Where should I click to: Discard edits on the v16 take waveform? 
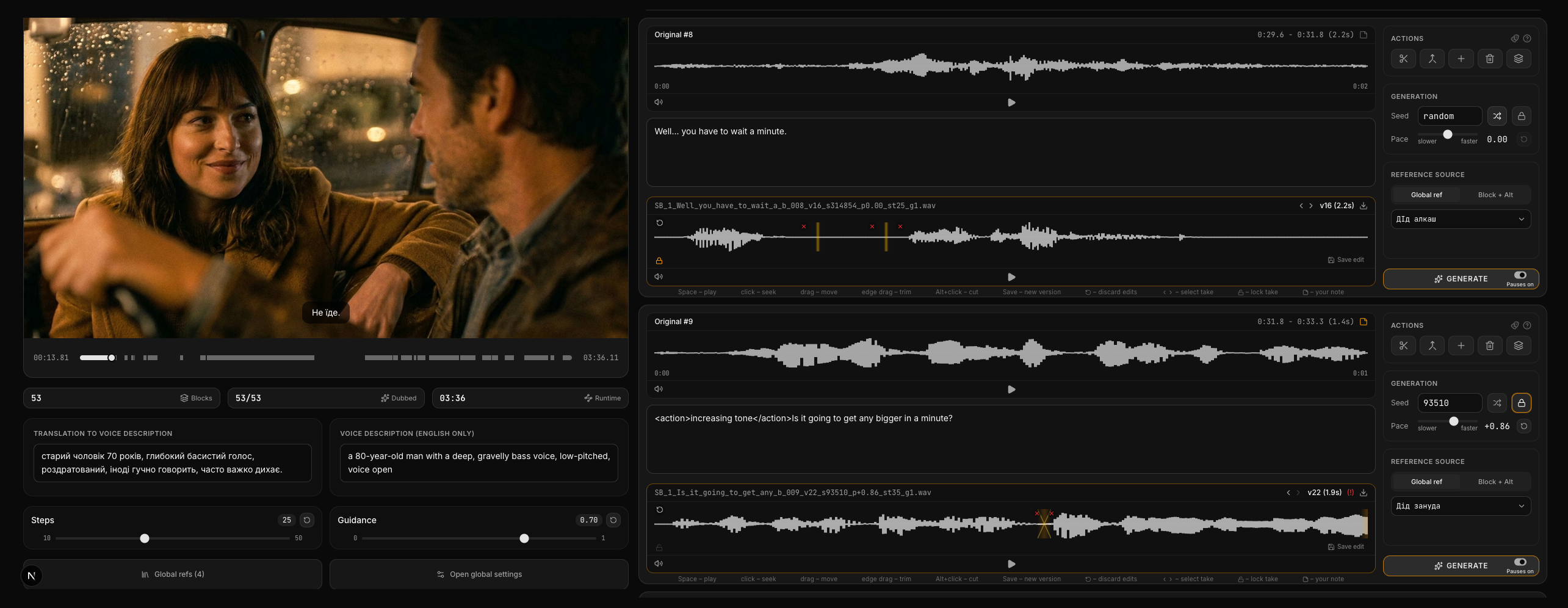click(659, 223)
